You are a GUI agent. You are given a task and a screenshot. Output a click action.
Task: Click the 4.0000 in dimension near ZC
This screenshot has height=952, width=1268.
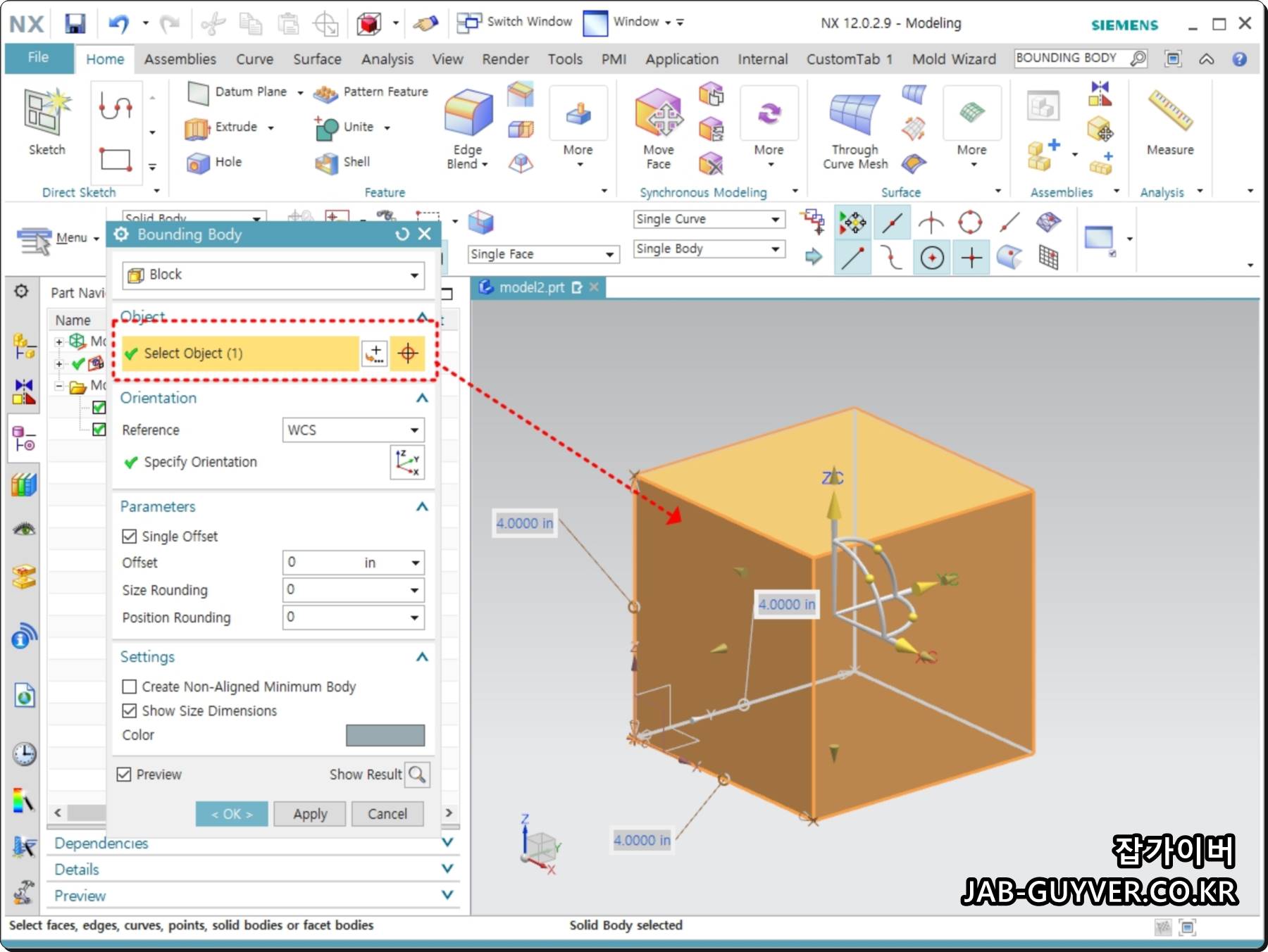click(787, 604)
